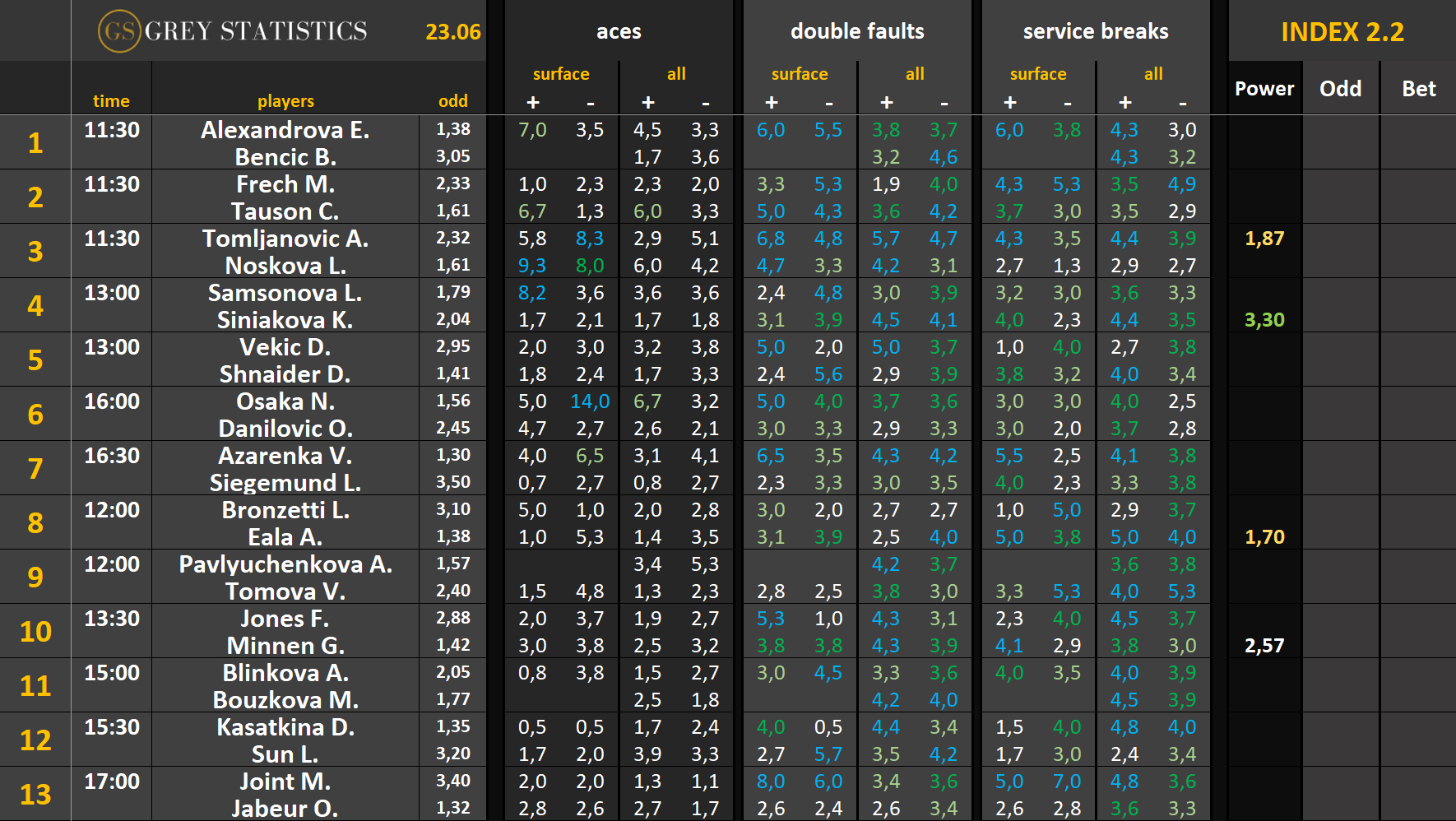This screenshot has width=1456, height=821.
Task: Click the date 23.06 in header
Action: tap(452, 32)
